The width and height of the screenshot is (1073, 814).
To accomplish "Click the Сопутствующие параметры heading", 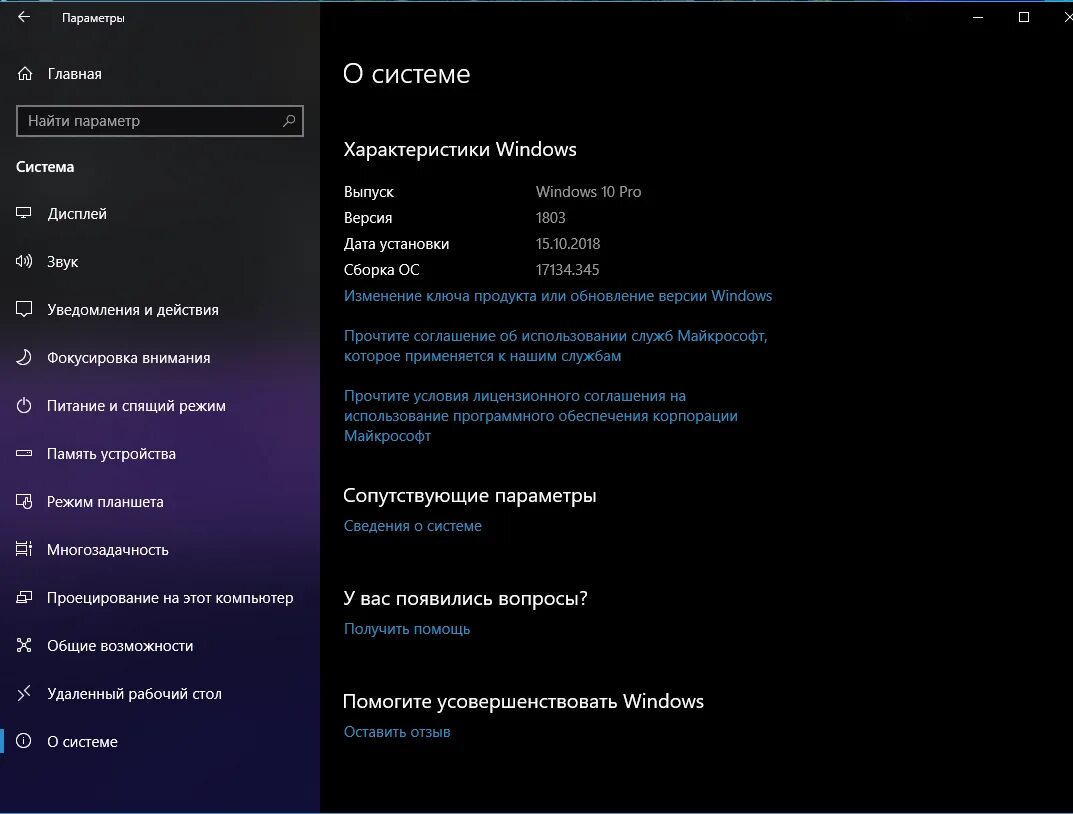I will pyautogui.click(x=469, y=495).
